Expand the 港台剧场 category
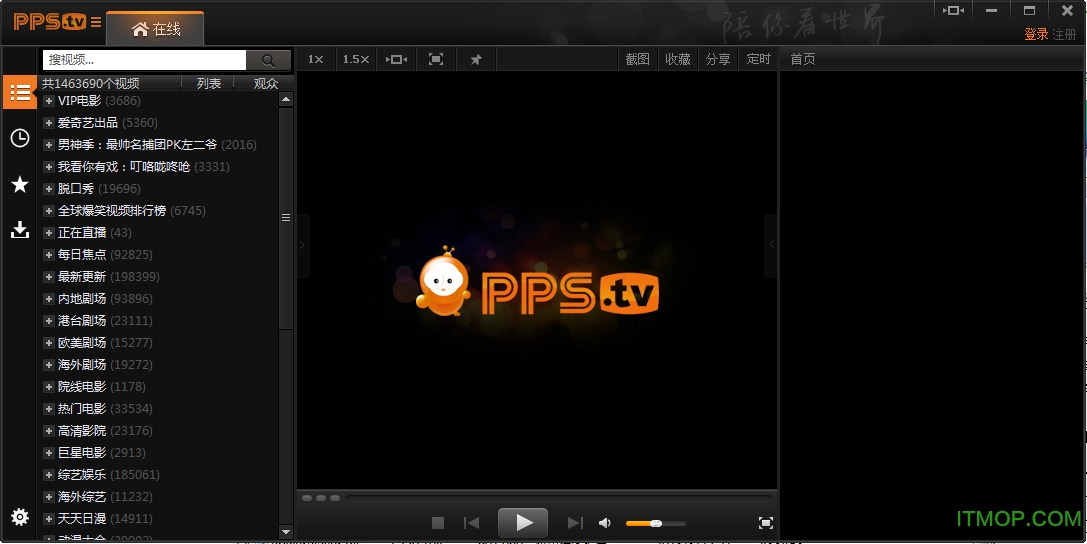Image resolution: width=1087 pixels, height=544 pixels. point(49,321)
